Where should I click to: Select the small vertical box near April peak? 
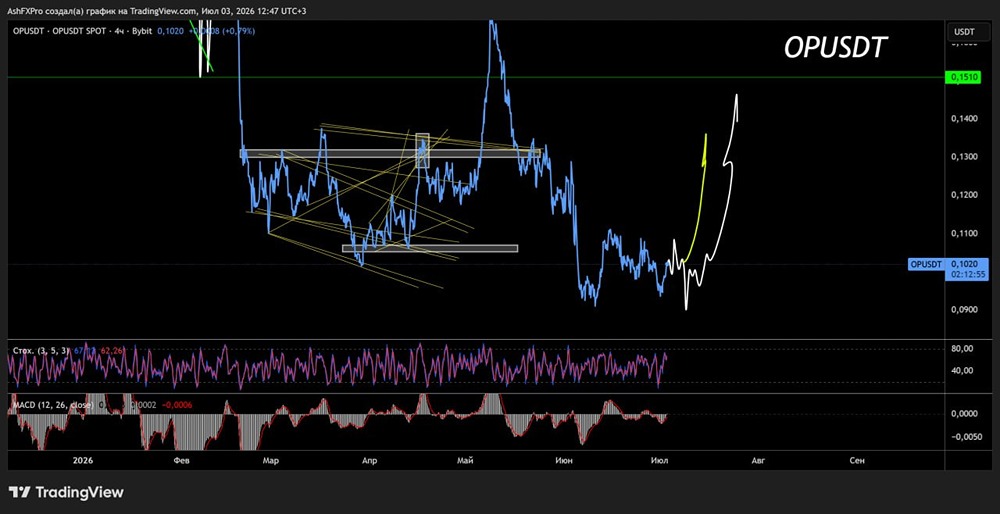coord(422,151)
